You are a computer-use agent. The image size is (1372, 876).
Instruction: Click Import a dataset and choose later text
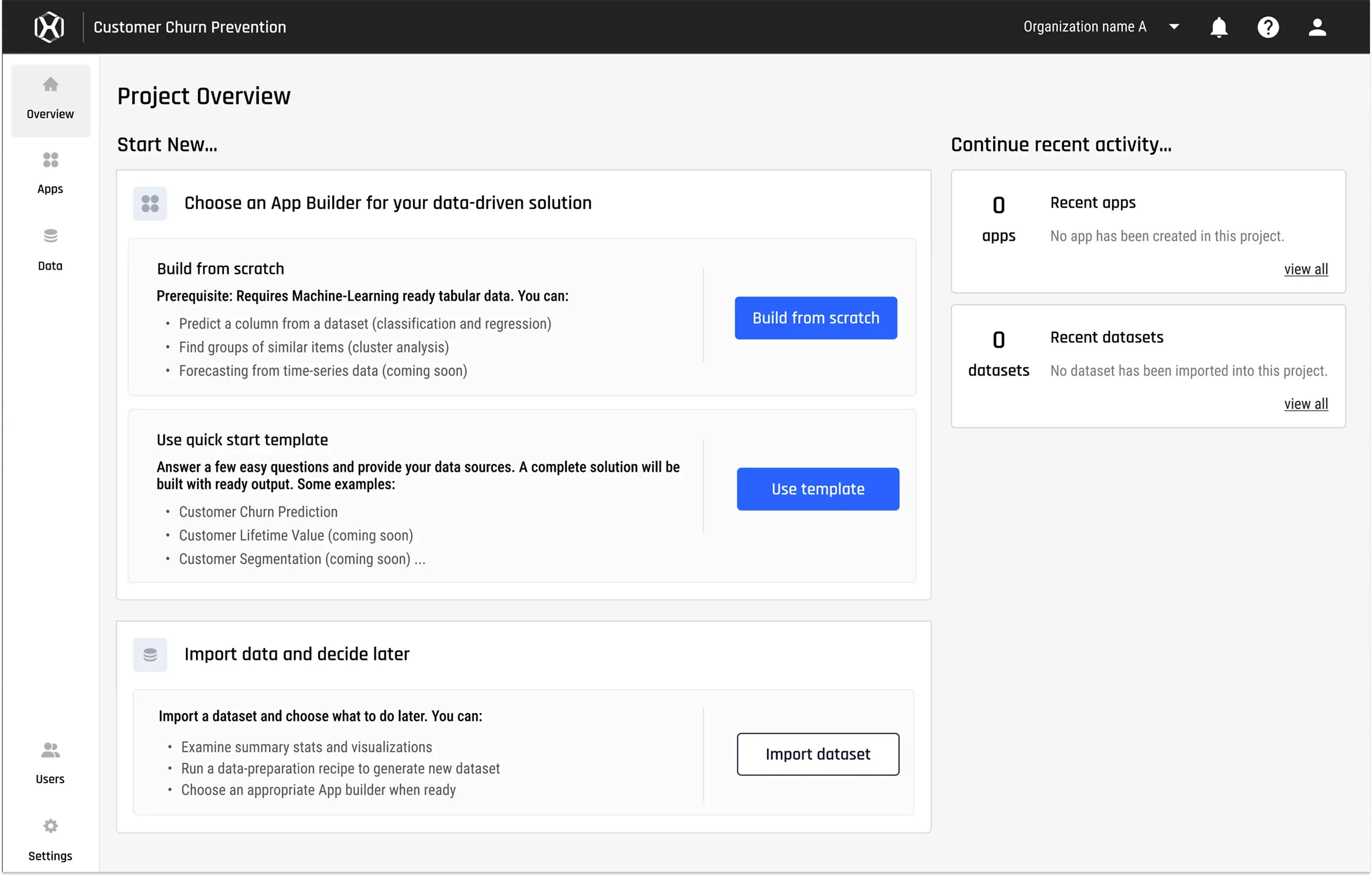pyautogui.click(x=320, y=716)
